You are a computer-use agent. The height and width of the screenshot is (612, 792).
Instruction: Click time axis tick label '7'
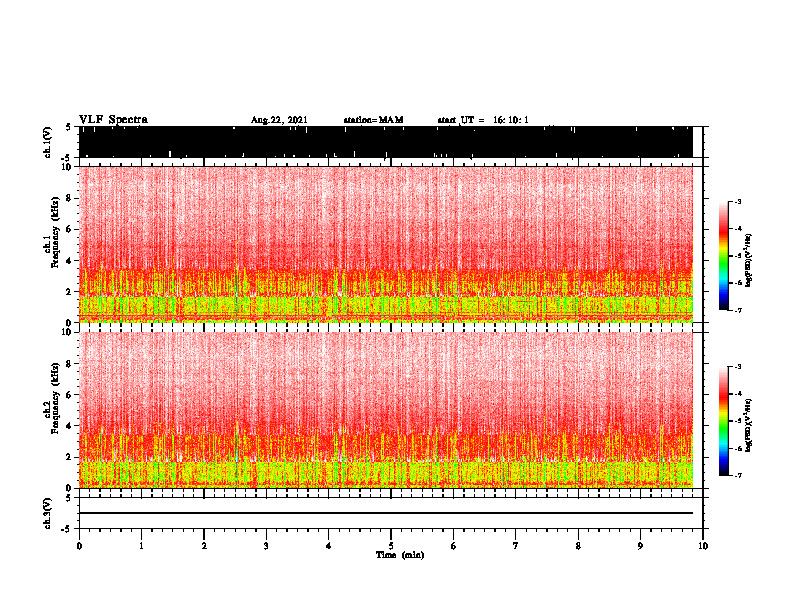pos(516,546)
